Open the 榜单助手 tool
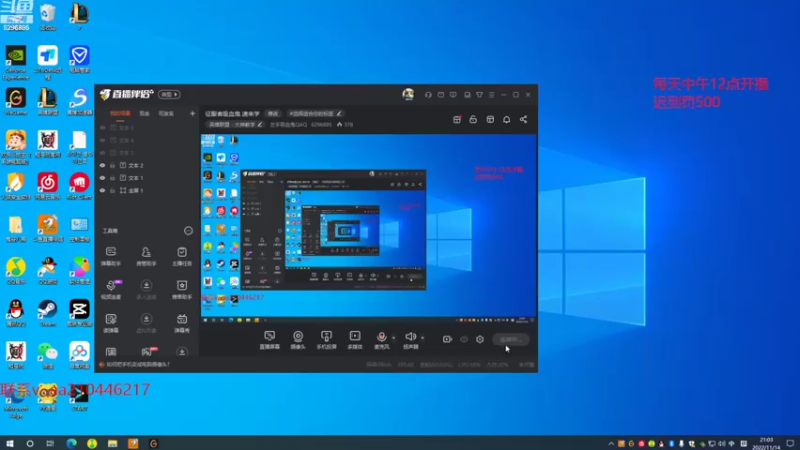This screenshot has height=450, width=800. tap(182, 289)
